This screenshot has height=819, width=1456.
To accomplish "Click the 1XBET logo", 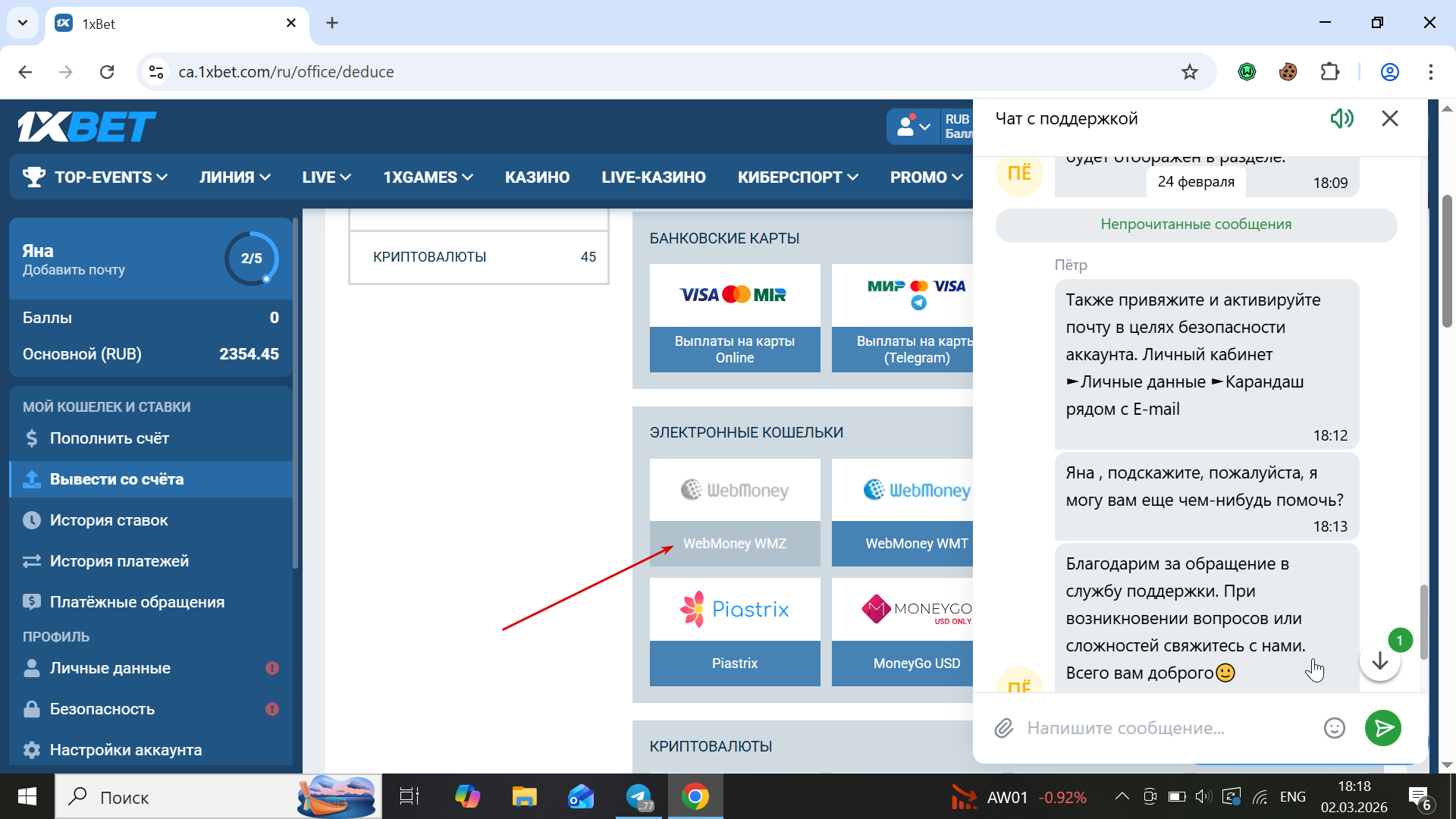I will (x=86, y=127).
